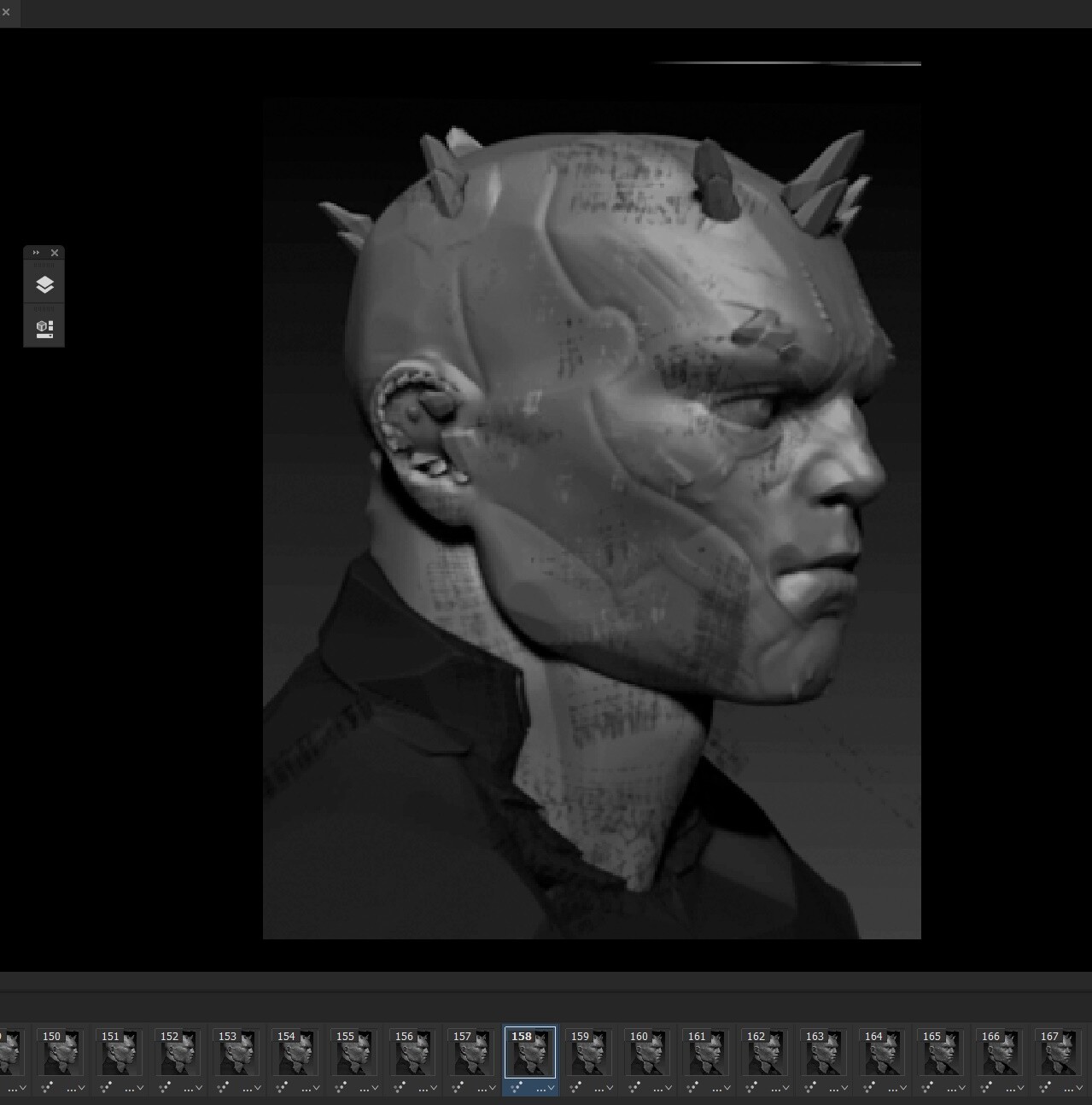Open frame 153 delay time dropdown
This screenshot has height=1105, width=1092.
click(x=251, y=1088)
